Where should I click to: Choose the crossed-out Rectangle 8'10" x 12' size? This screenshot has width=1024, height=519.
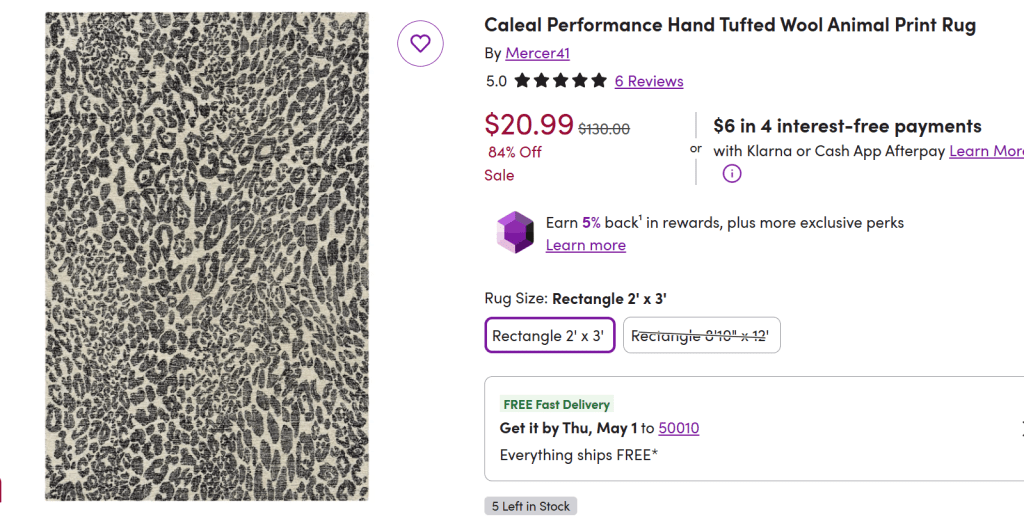[701, 336]
